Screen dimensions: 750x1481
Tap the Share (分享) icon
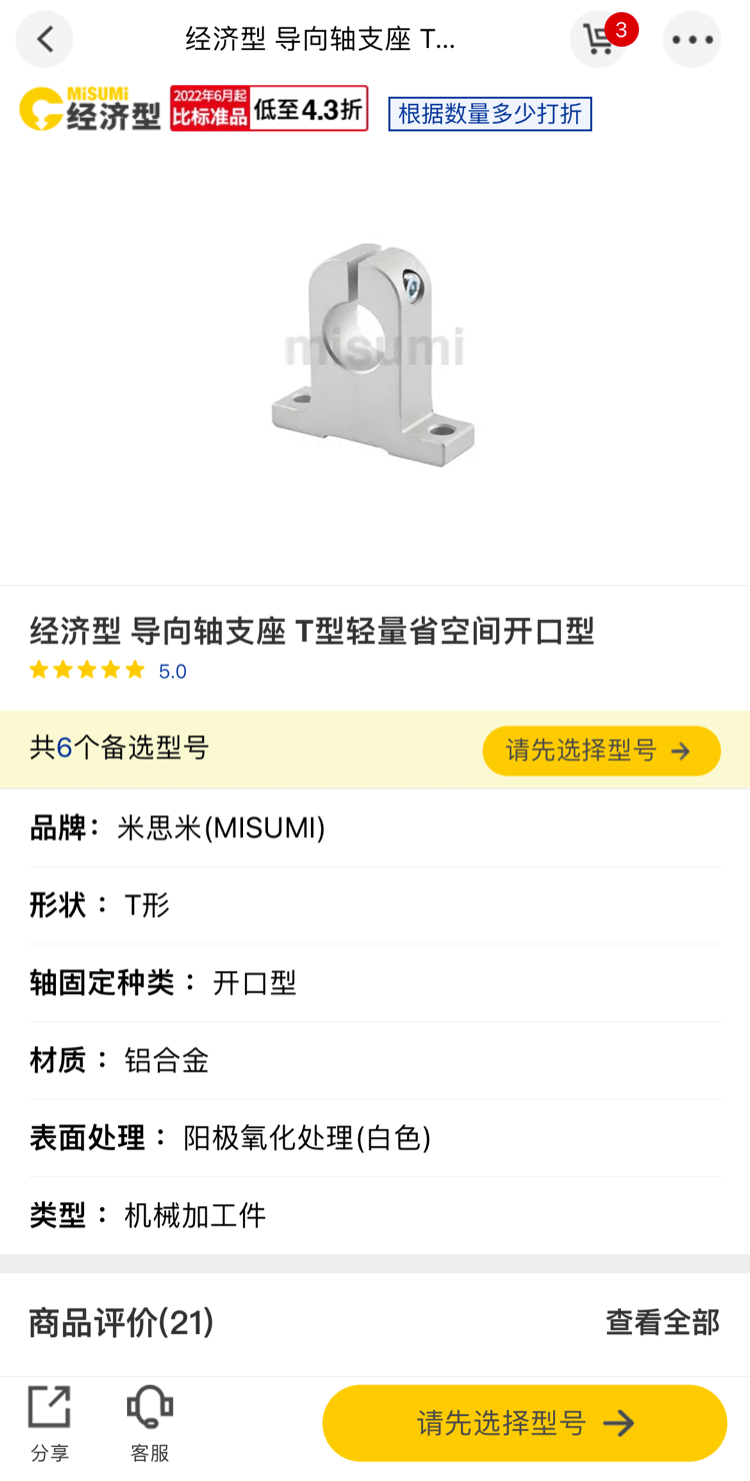coord(49,1423)
